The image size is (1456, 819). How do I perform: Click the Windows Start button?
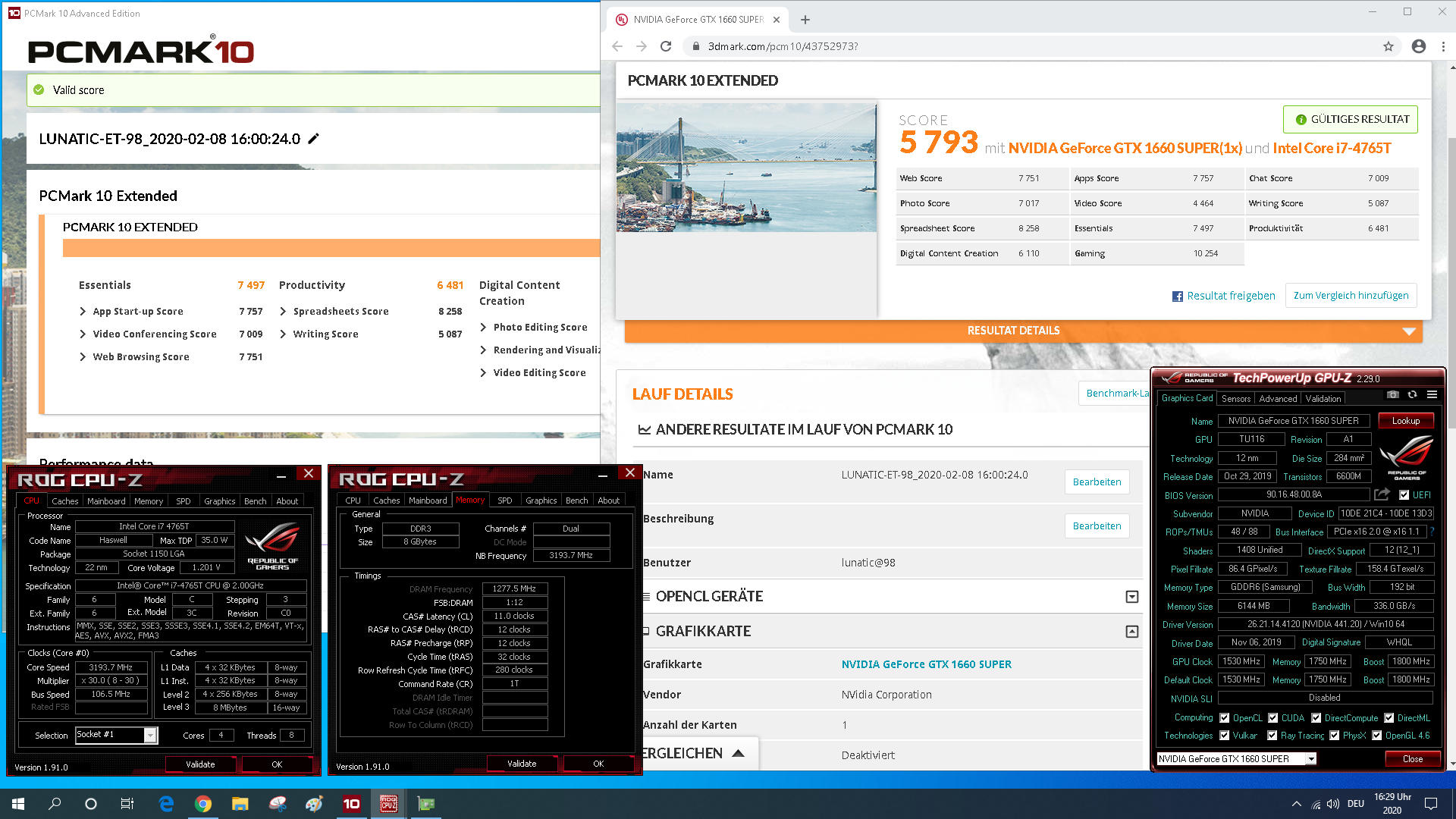(18, 804)
